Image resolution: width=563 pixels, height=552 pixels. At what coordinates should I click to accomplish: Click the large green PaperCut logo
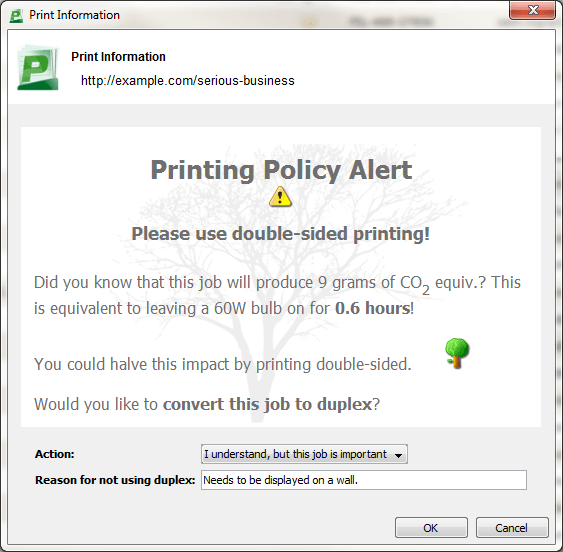(38, 68)
